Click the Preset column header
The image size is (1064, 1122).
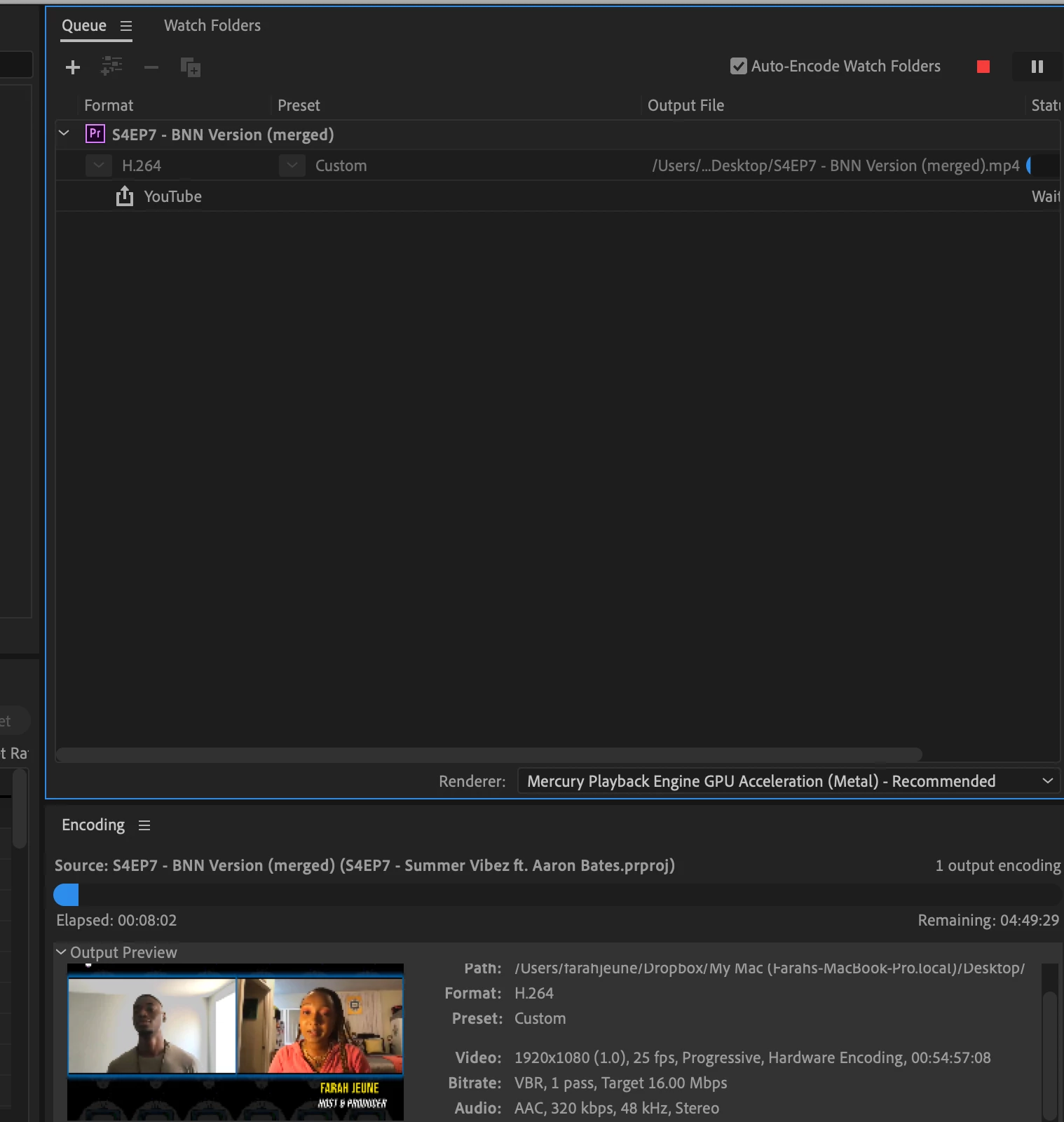(299, 105)
